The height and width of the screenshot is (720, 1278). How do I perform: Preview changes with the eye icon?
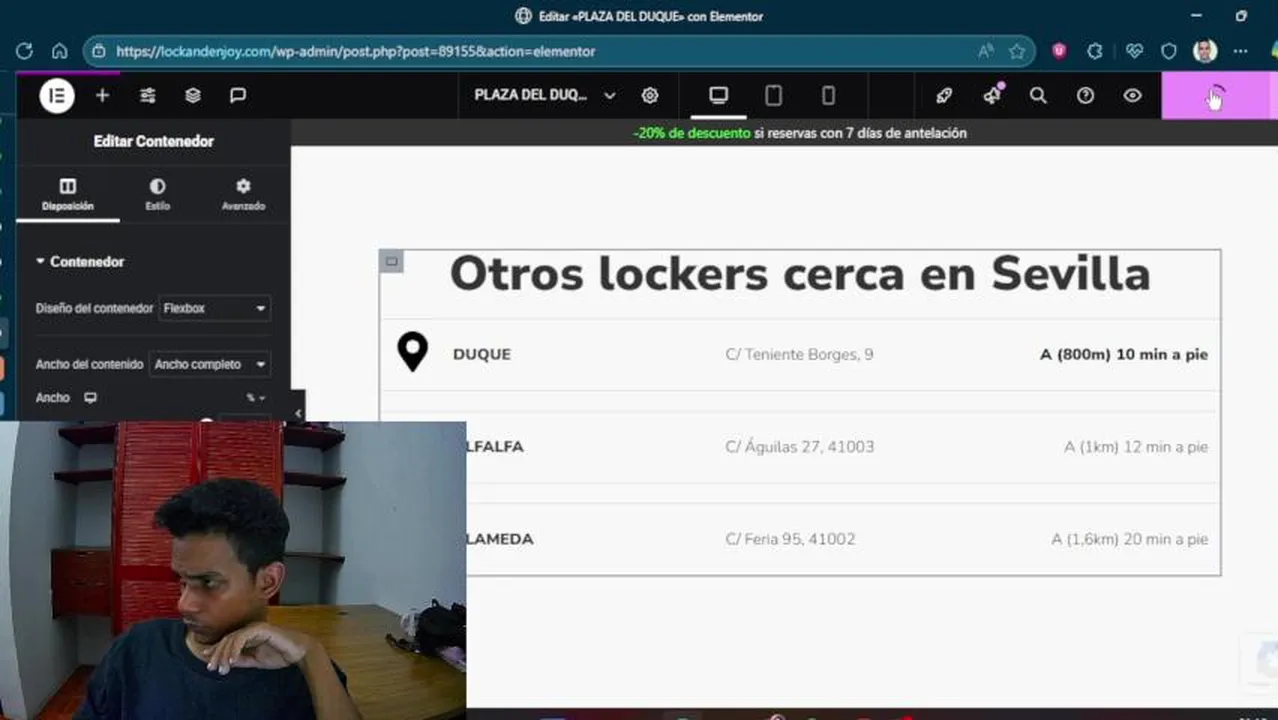click(1132, 96)
